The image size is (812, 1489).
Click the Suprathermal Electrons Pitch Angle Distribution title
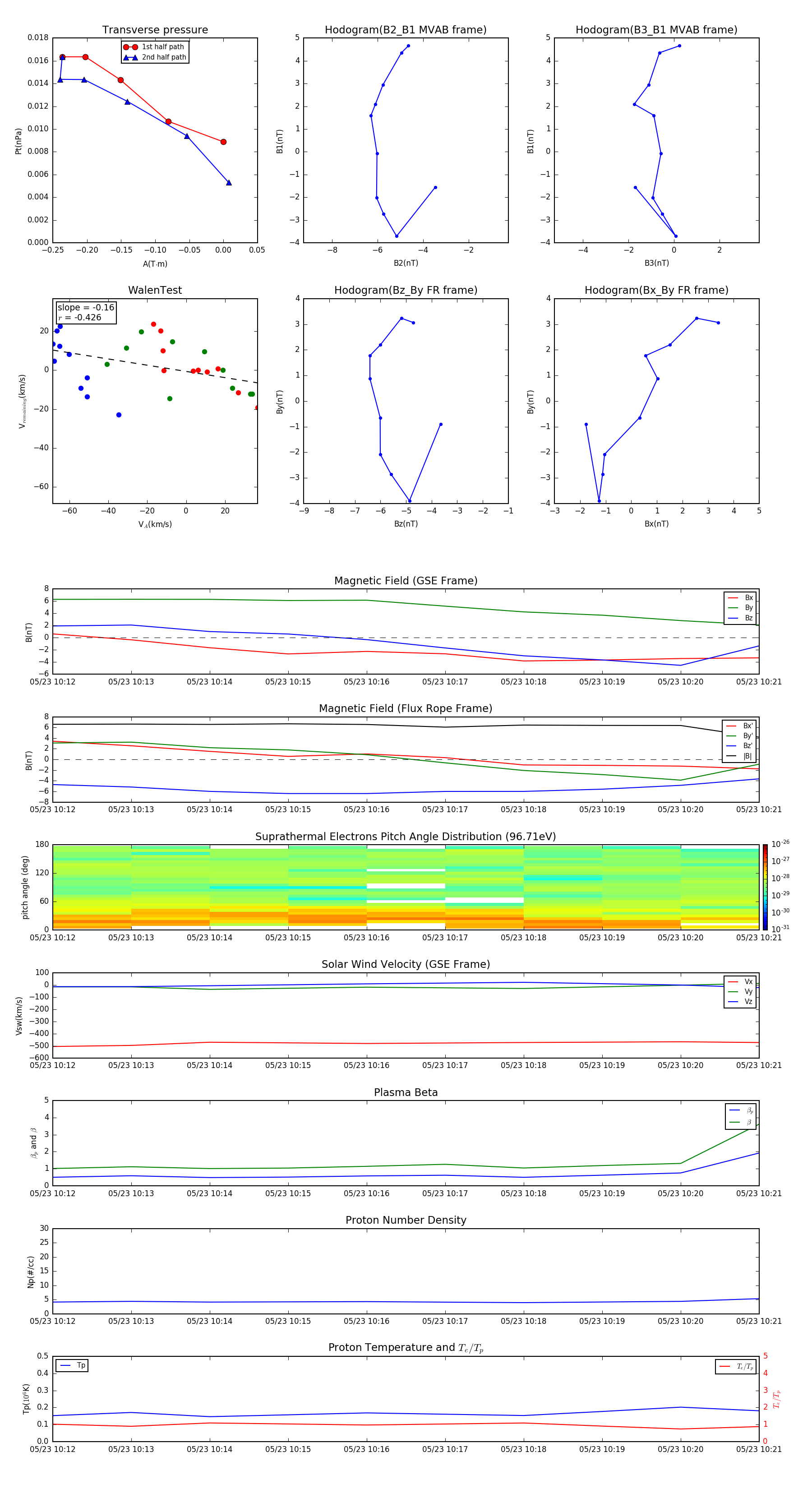[406, 837]
